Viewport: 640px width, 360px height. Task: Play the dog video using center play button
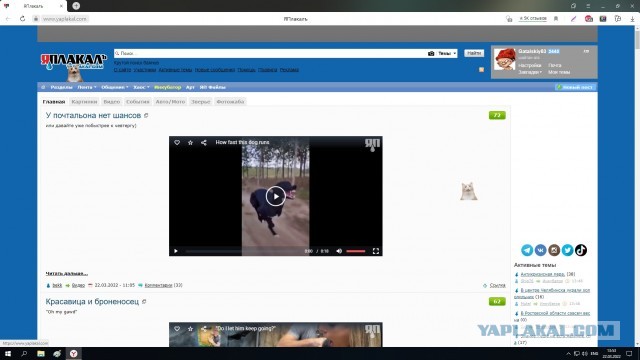click(276, 196)
